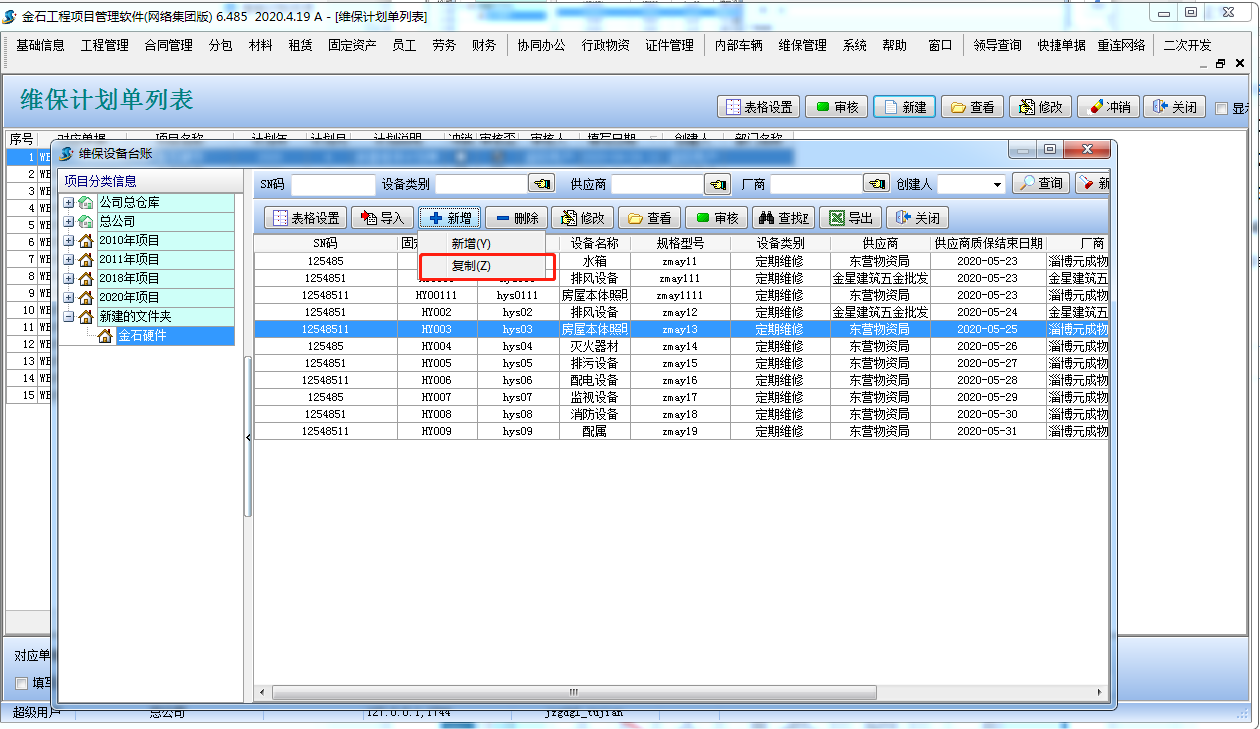Click the 导入 import button in dialog toolbar
This screenshot has width=1260, height=729.
pyautogui.click(x=382, y=218)
